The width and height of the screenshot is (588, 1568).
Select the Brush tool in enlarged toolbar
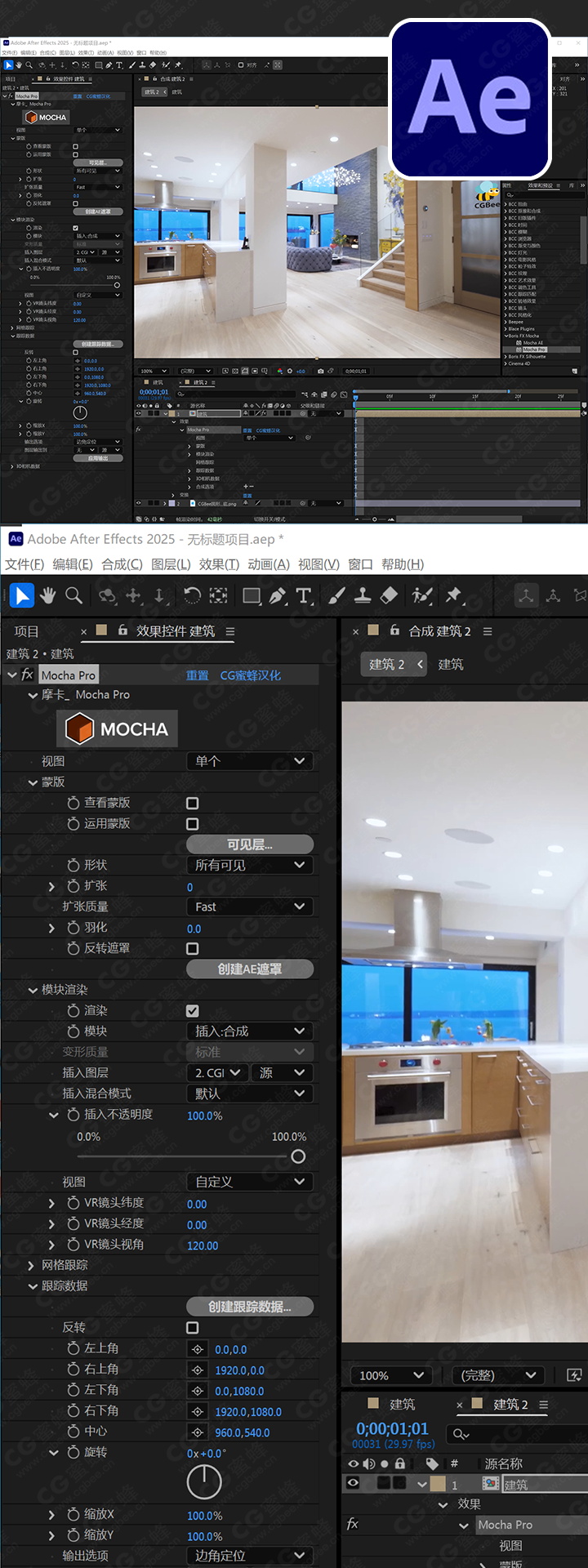click(337, 596)
